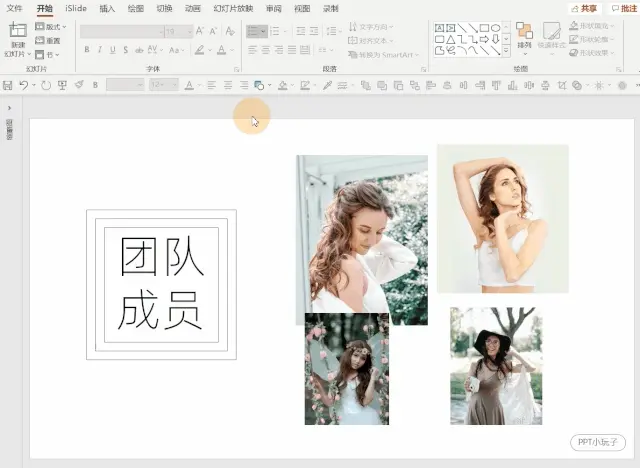Select the text box shape in gallery
This screenshot has width=640, height=468.
pos(439,28)
